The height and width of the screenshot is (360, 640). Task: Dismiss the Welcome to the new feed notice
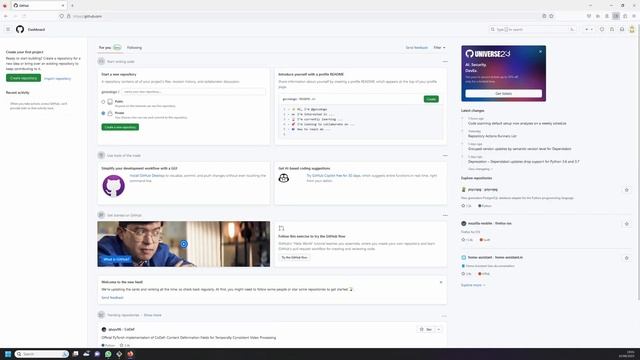click(x=441, y=282)
